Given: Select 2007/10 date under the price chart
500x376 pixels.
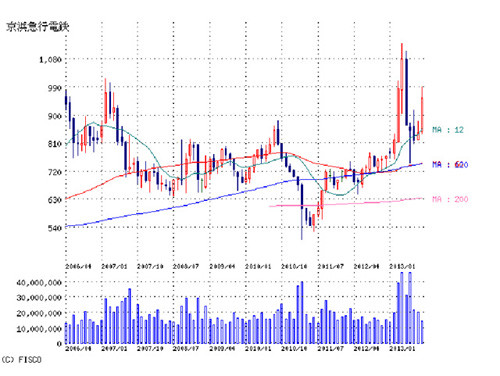Looking at the screenshot, I should pyautogui.click(x=150, y=266).
